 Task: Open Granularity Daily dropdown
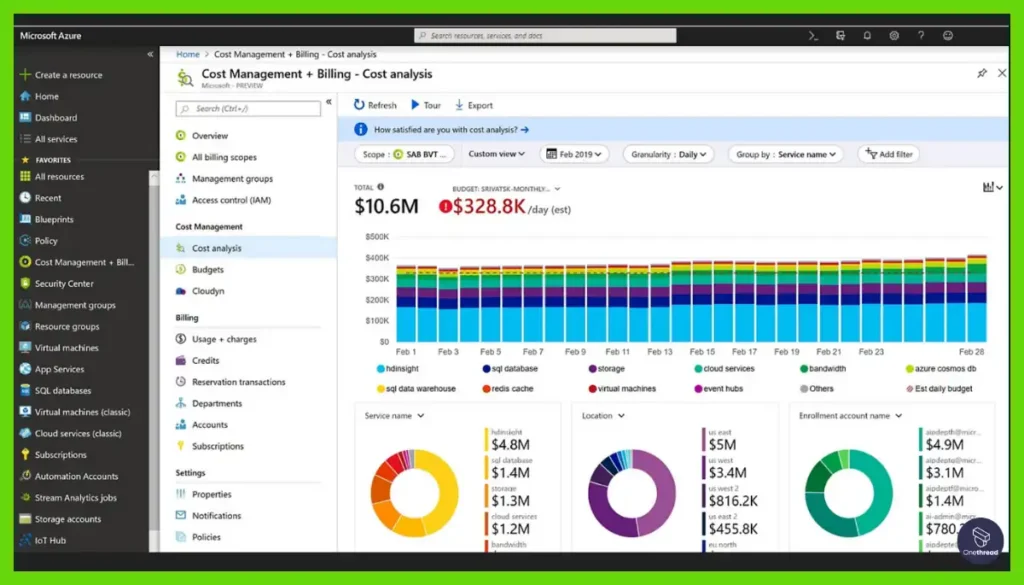[668, 154]
